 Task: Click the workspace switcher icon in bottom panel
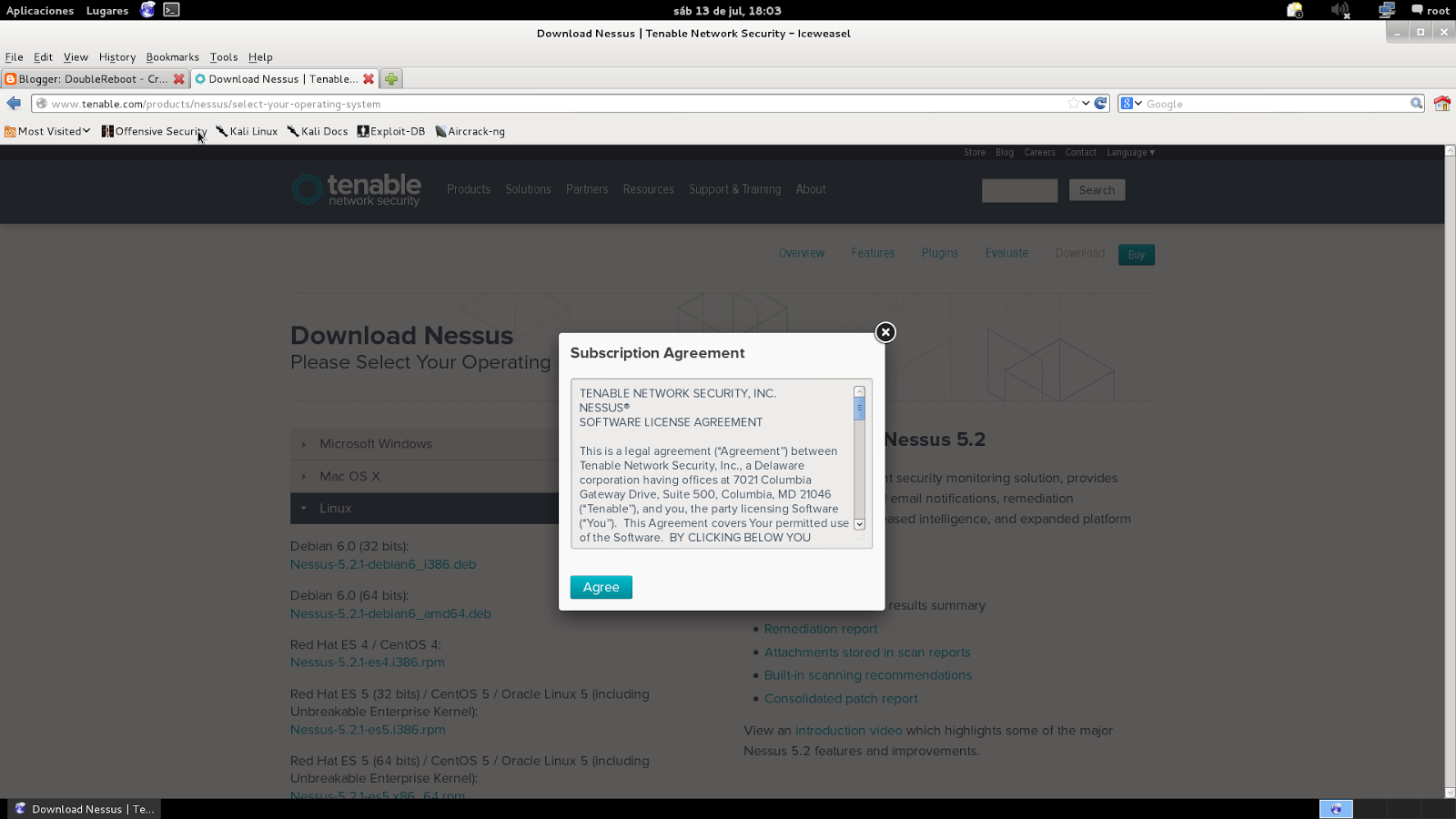[1336, 809]
